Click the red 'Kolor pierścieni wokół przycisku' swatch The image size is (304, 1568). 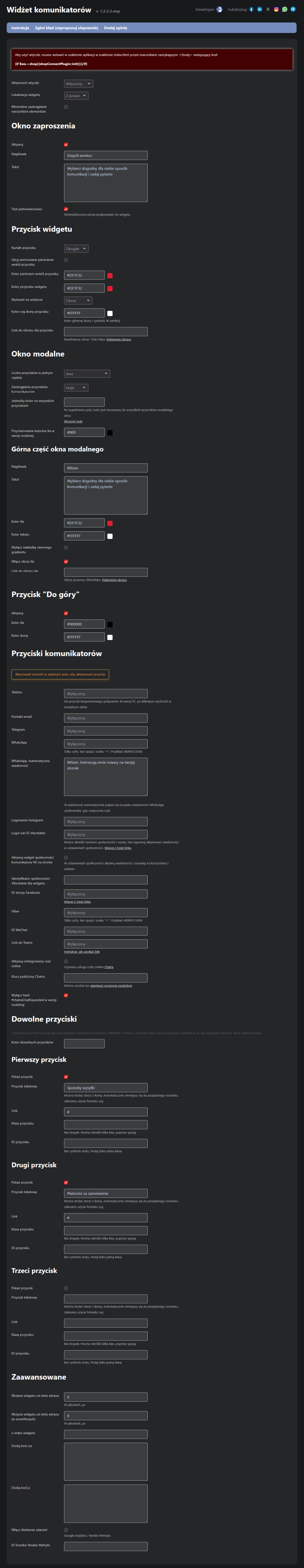click(x=110, y=276)
